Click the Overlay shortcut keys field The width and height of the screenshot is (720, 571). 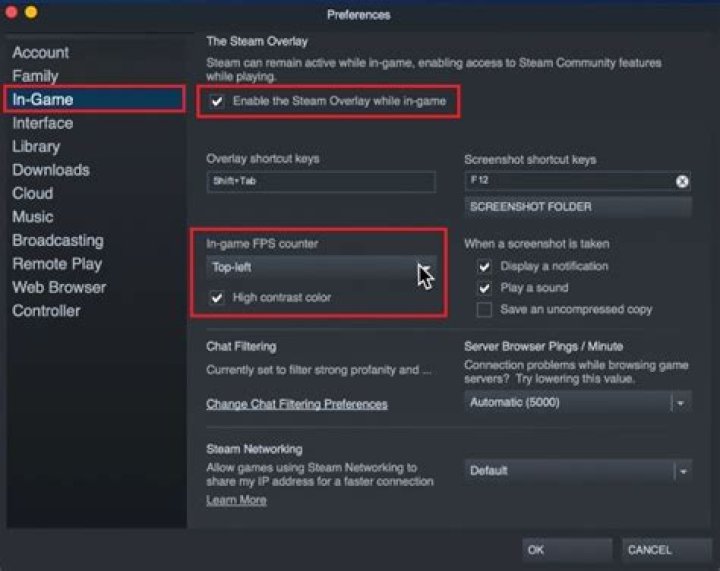click(x=321, y=181)
